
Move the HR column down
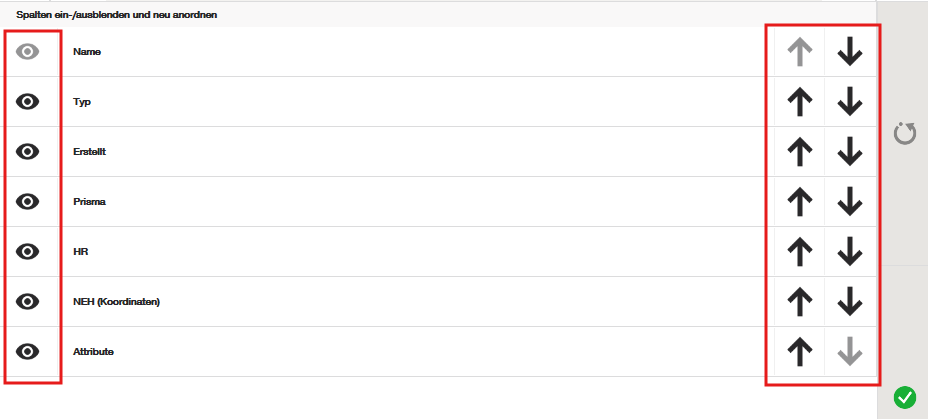coord(850,251)
